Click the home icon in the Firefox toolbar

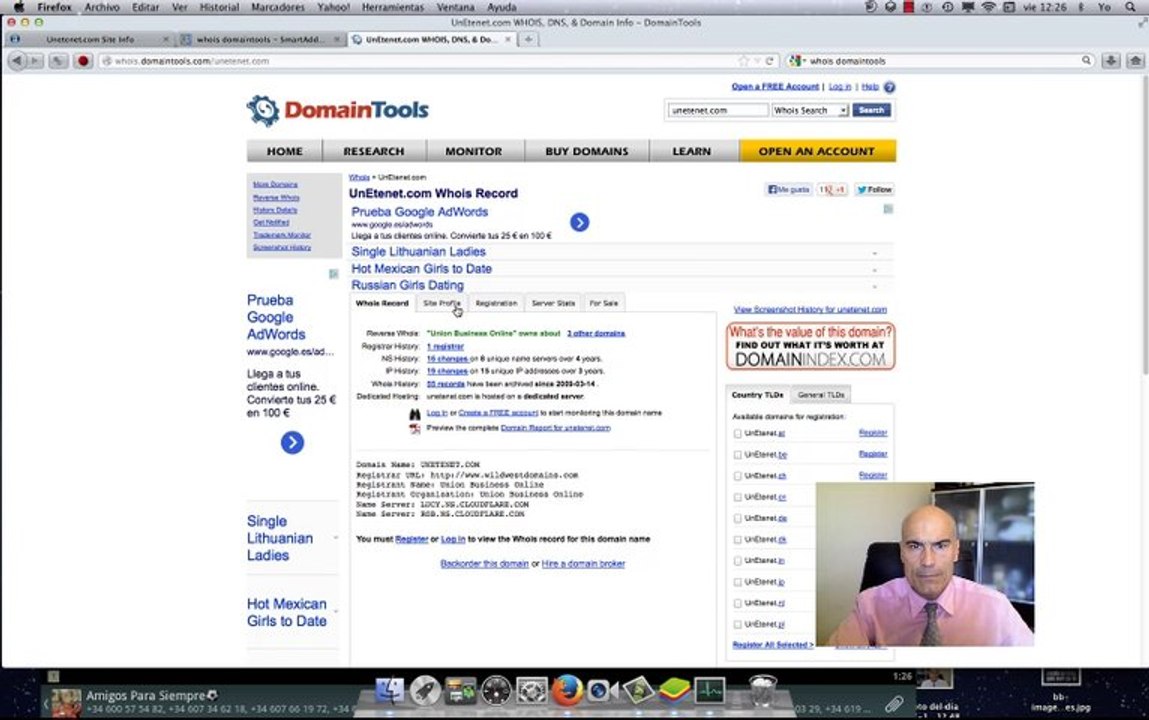pyautogui.click(x=1135, y=61)
